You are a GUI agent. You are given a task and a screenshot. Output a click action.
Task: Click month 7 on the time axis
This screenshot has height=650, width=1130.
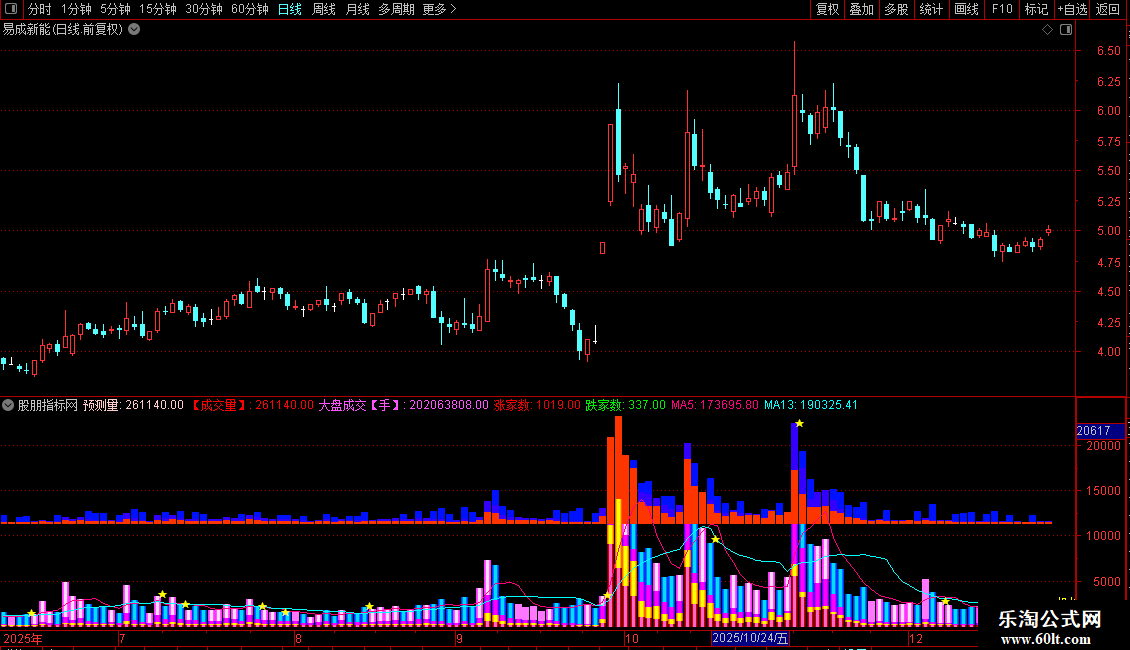point(123,638)
